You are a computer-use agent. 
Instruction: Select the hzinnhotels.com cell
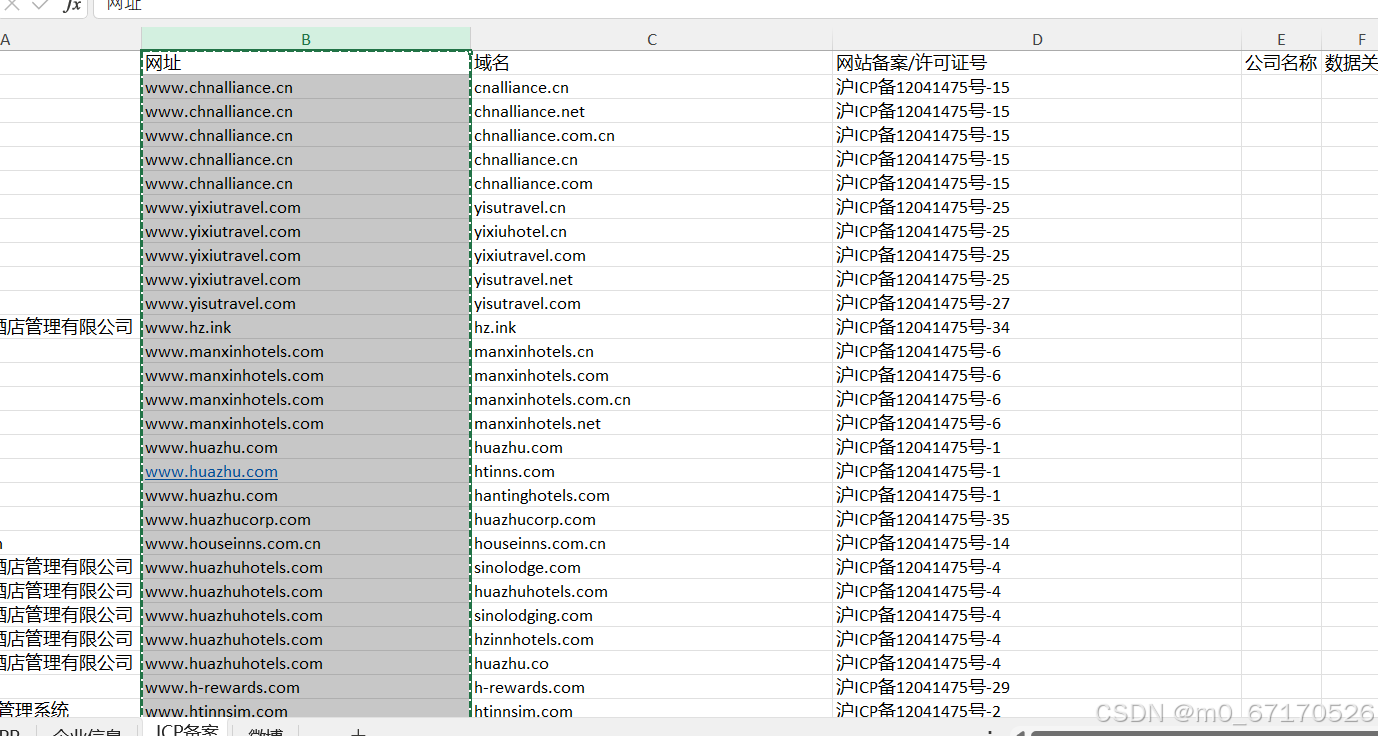(x=652, y=639)
